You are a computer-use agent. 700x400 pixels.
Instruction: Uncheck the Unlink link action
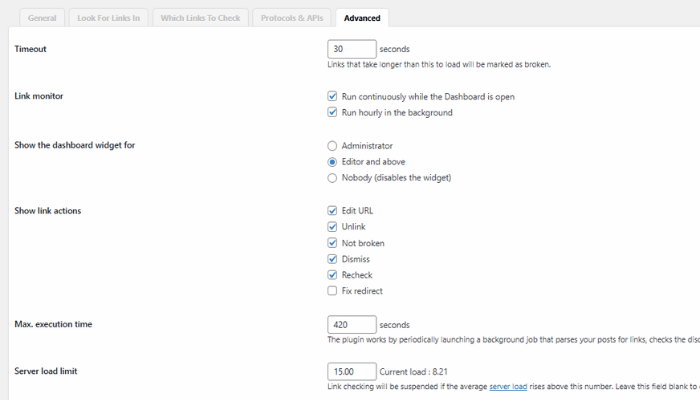(x=332, y=227)
